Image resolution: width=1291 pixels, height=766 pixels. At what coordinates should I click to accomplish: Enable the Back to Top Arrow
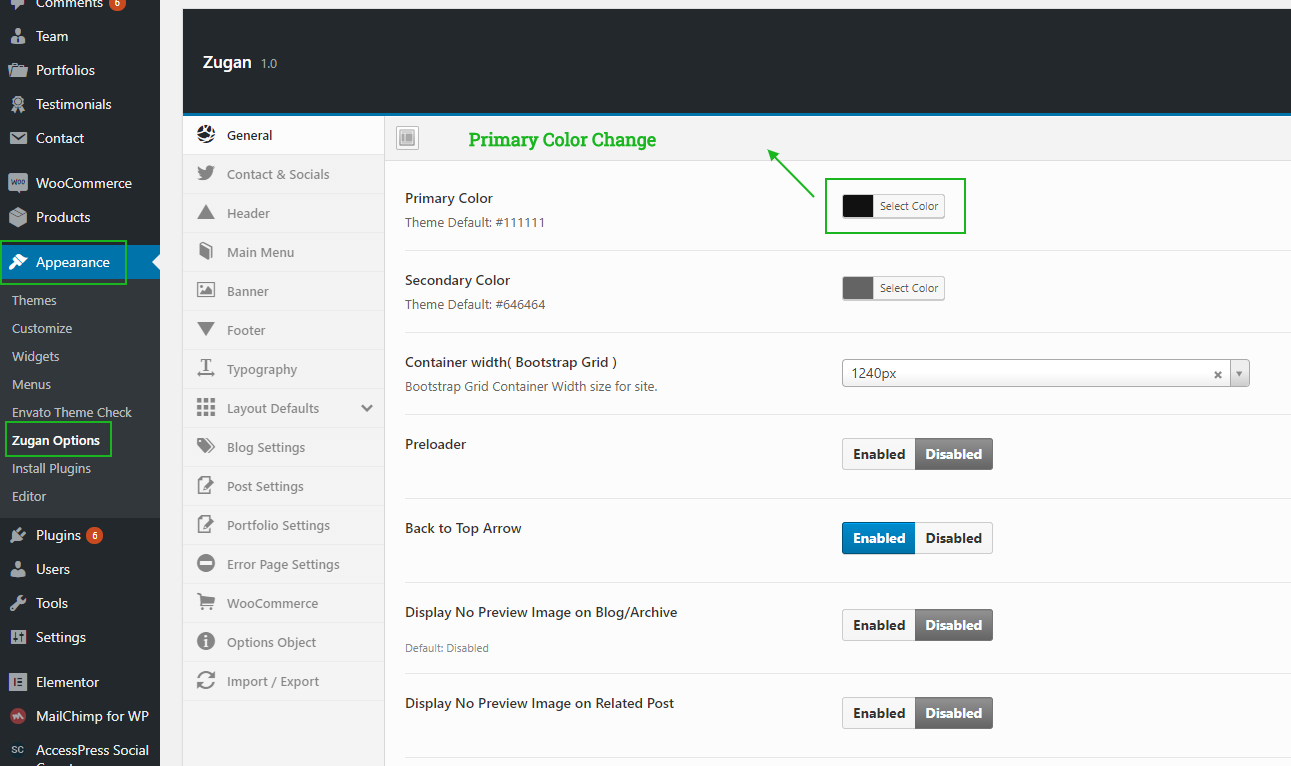[879, 538]
